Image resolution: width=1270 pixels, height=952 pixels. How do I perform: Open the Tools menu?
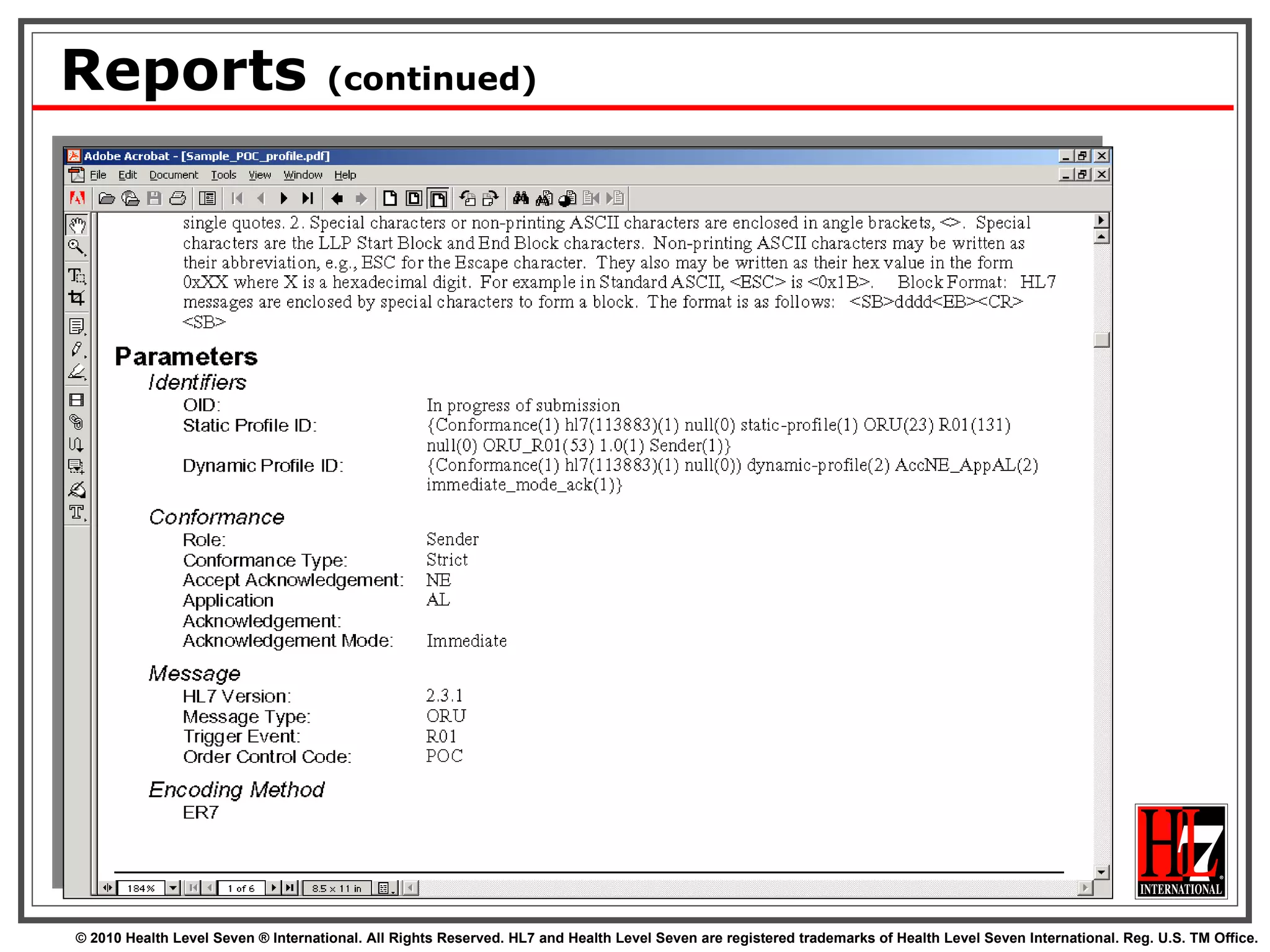point(223,175)
